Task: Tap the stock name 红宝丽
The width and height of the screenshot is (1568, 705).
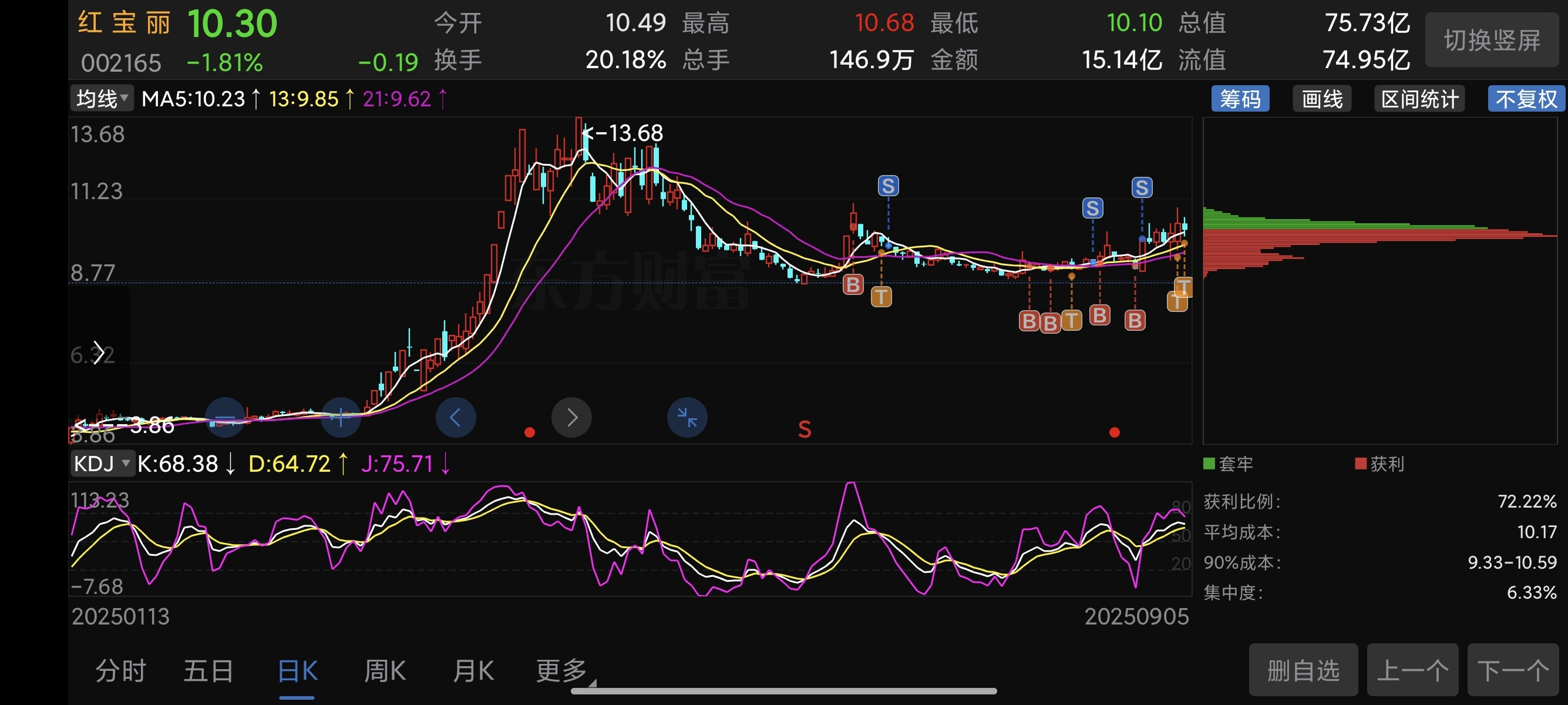Action: tap(124, 23)
